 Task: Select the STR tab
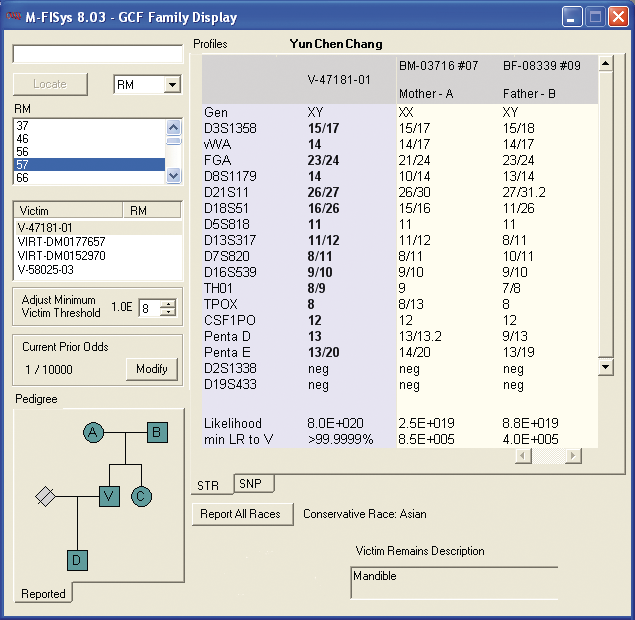(x=208, y=486)
